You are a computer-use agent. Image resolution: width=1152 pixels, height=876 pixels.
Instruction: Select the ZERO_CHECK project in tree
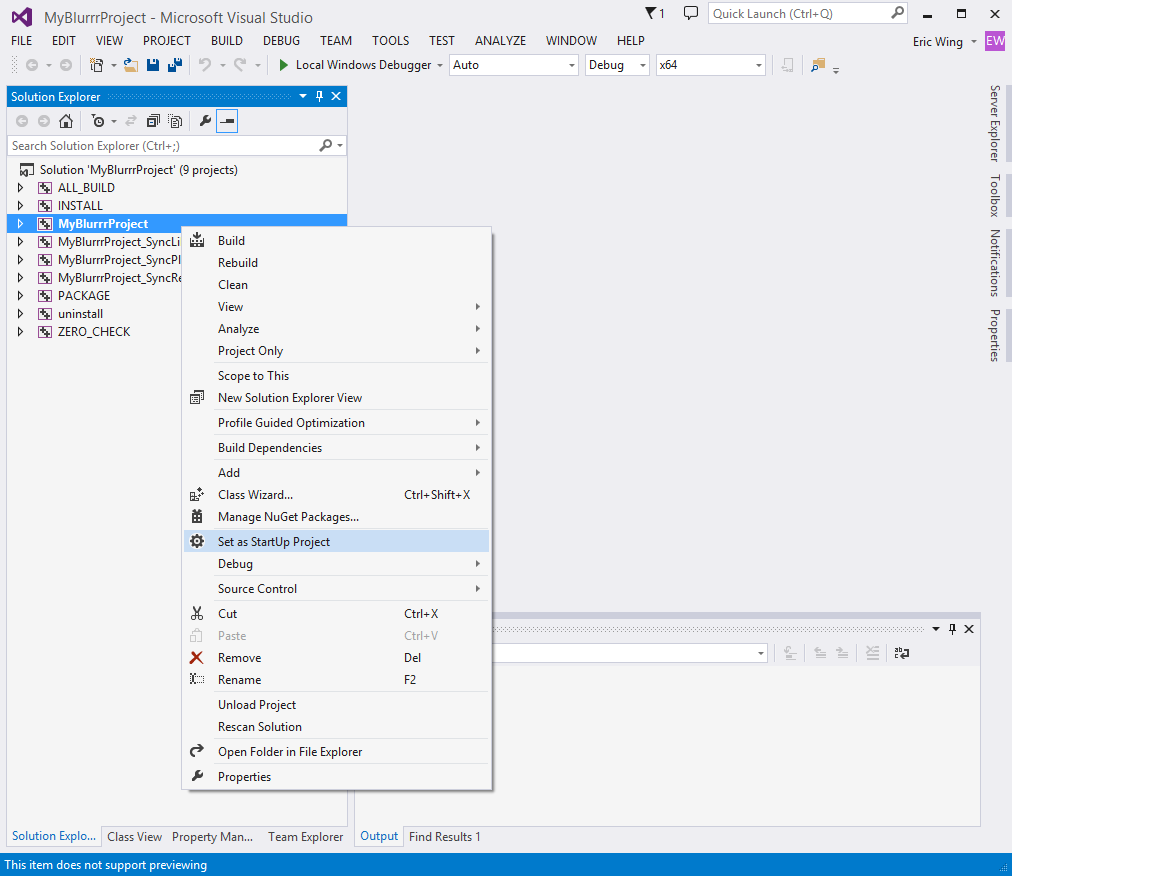click(94, 332)
